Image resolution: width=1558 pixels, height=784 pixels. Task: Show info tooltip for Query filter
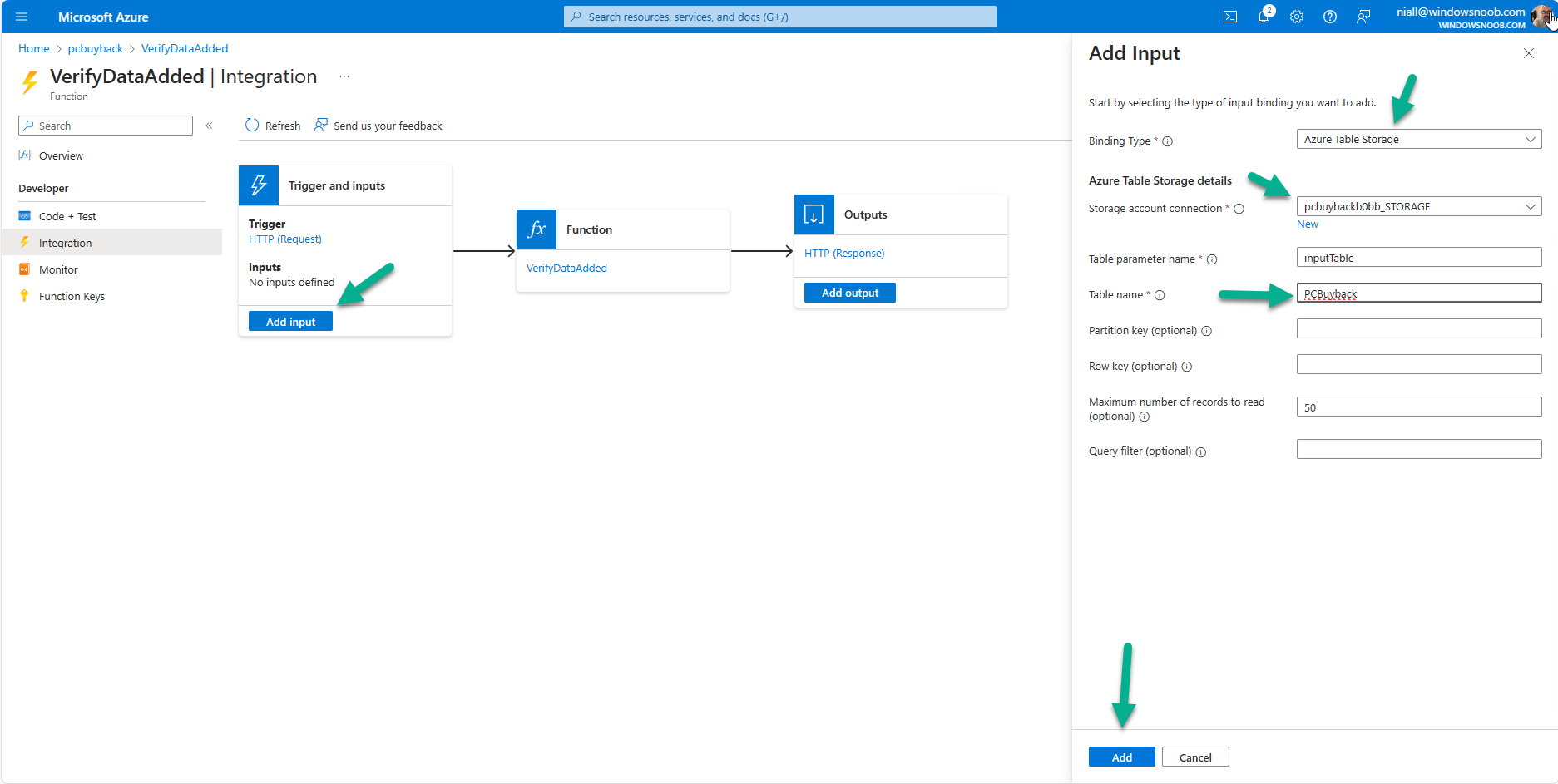(x=1201, y=452)
